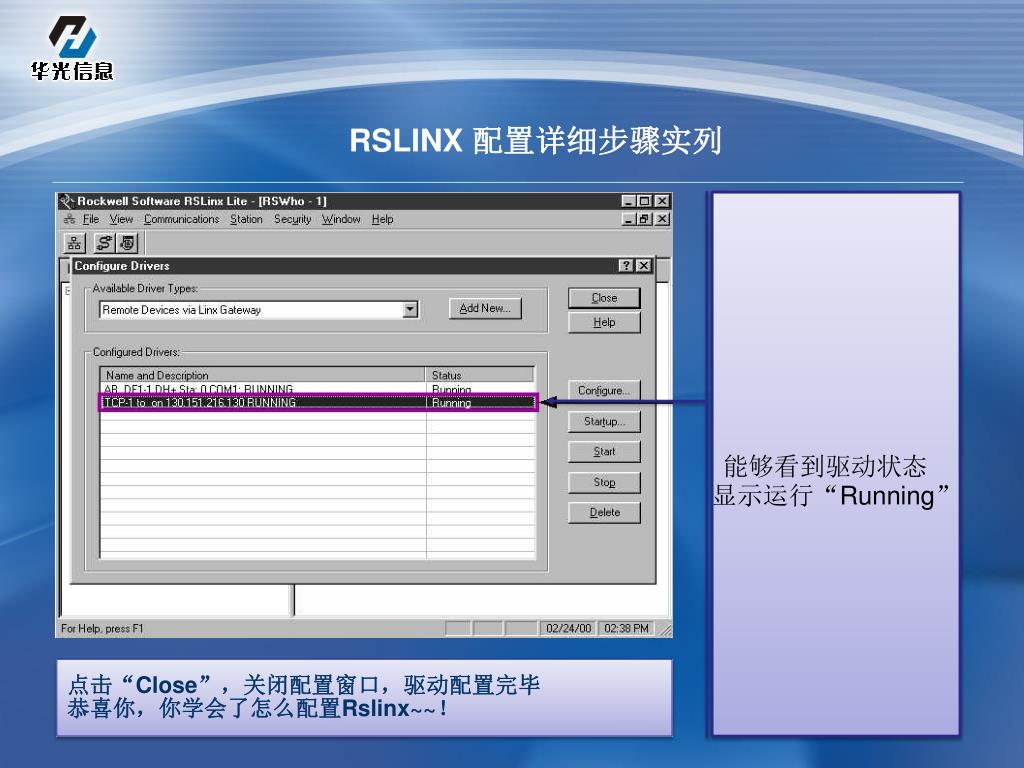
Task: Click the 02:38 PM time in status bar
Action: coord(626,628)
